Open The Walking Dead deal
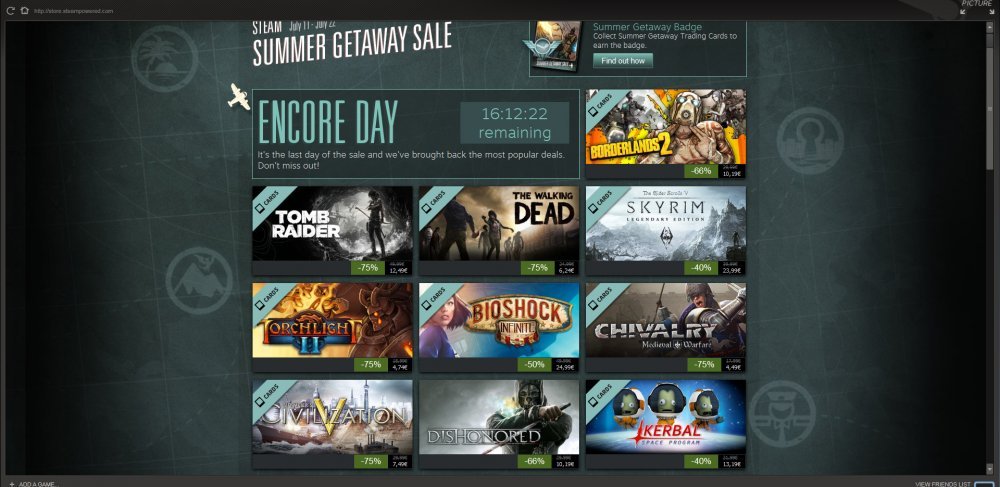1000x487 pixels. click(499, 231)
